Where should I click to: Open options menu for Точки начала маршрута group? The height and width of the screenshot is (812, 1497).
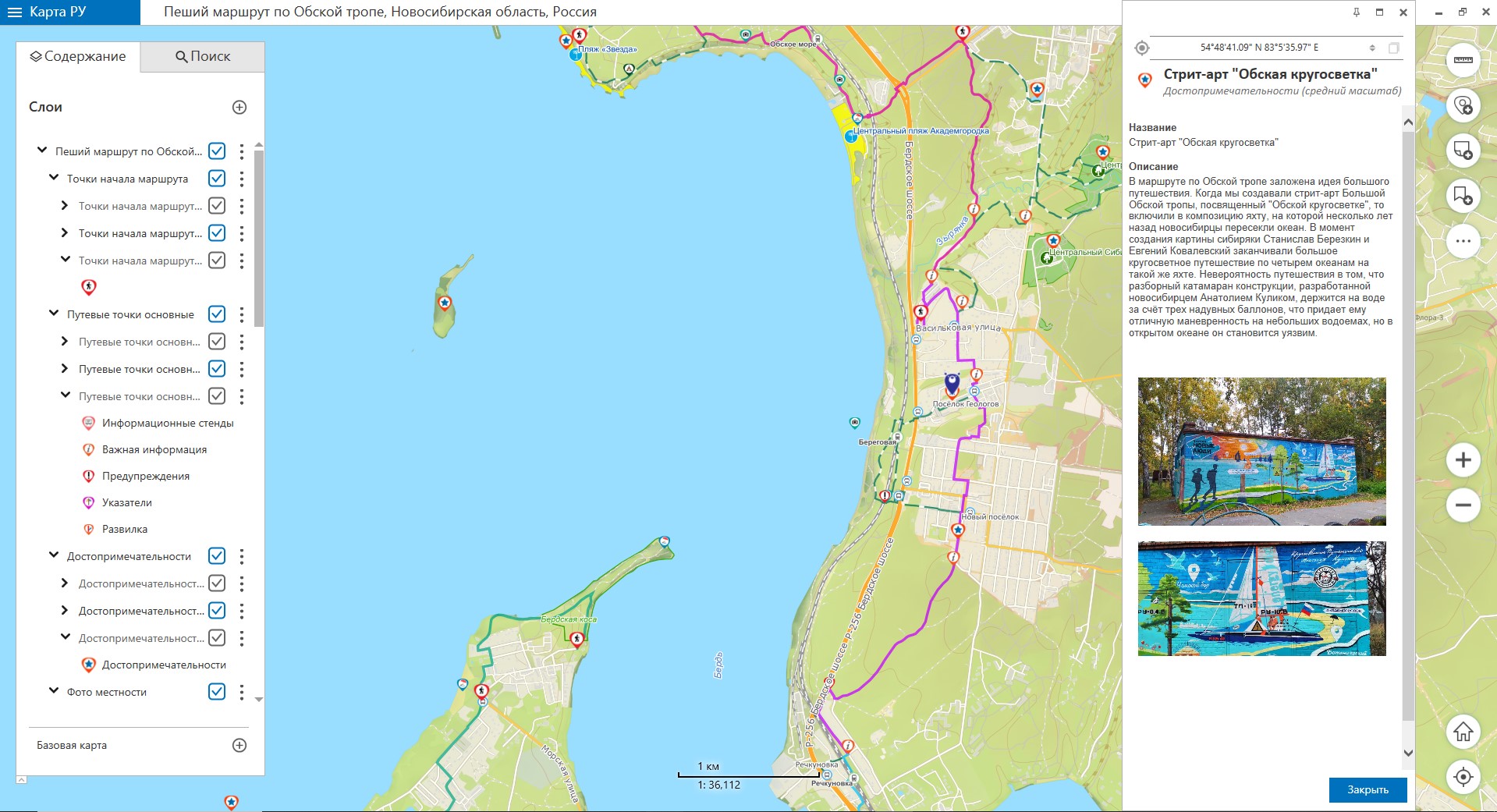(242, 179)
